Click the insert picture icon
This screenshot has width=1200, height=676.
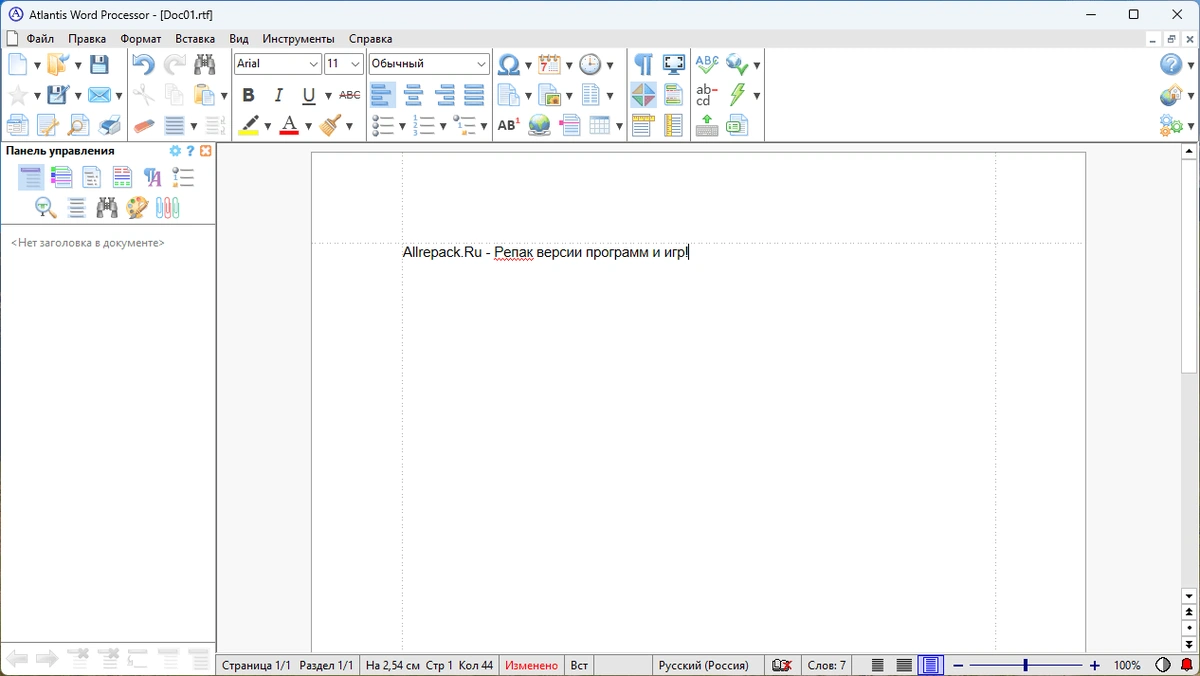point(549,95)
